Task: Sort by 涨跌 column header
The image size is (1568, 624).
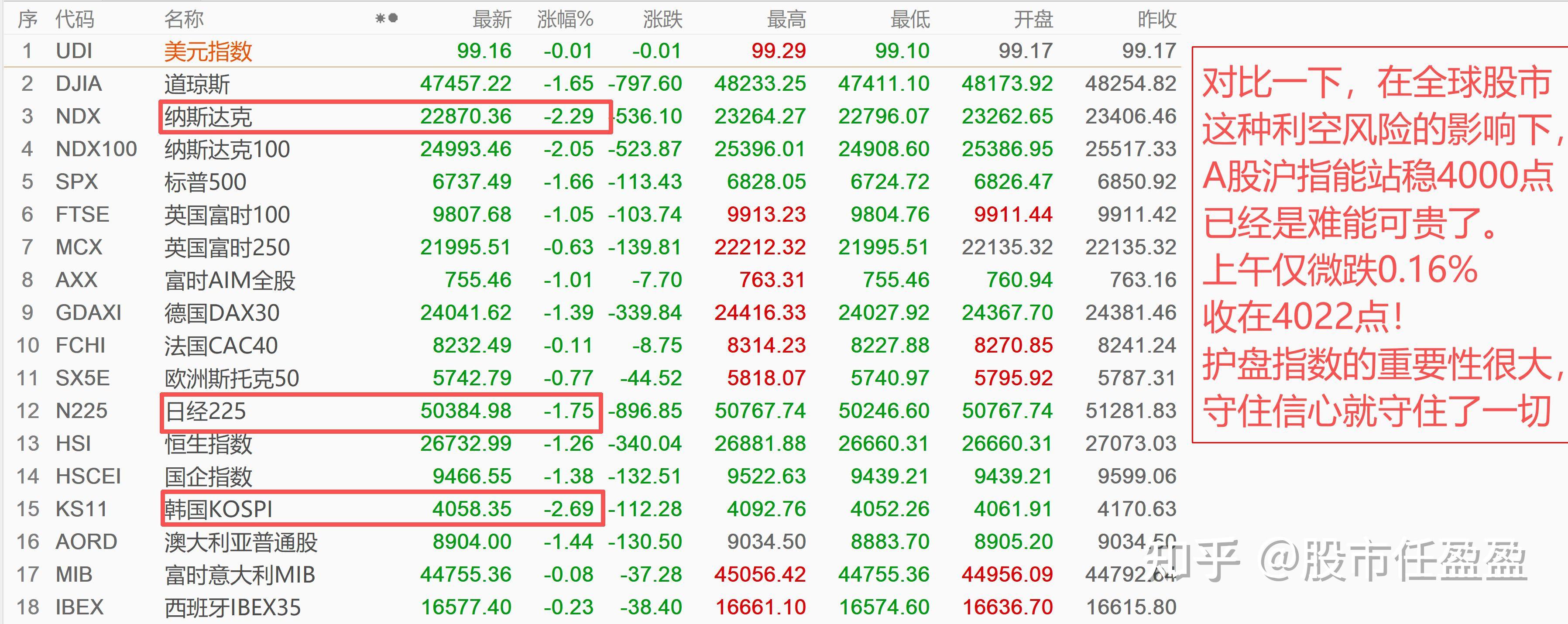Action: 662,20
